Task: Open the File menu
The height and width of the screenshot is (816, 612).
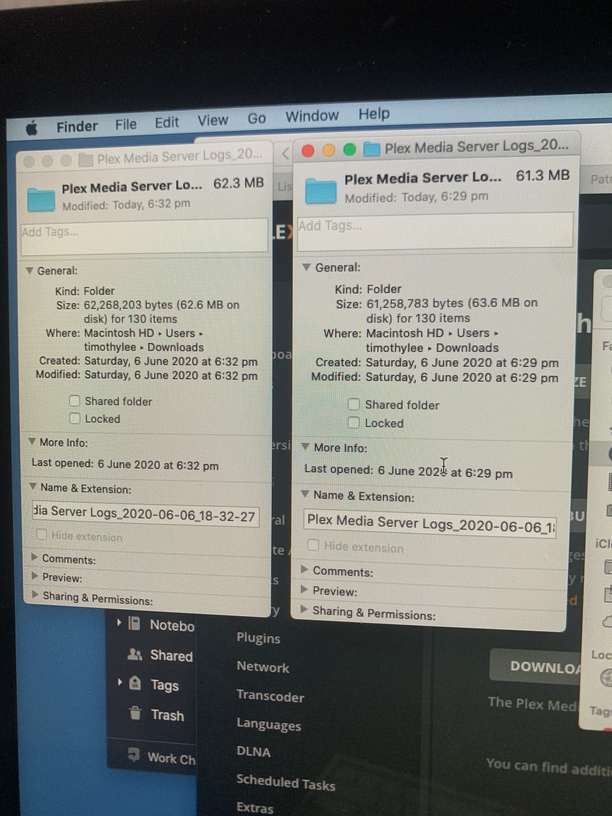Action: click(x=126, y=124)
